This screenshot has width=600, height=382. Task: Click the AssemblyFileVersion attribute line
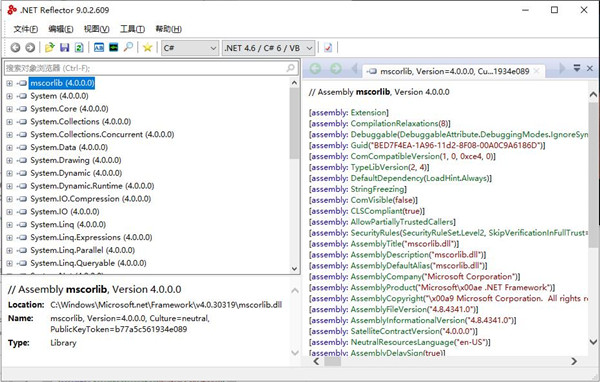pos(394,309)
